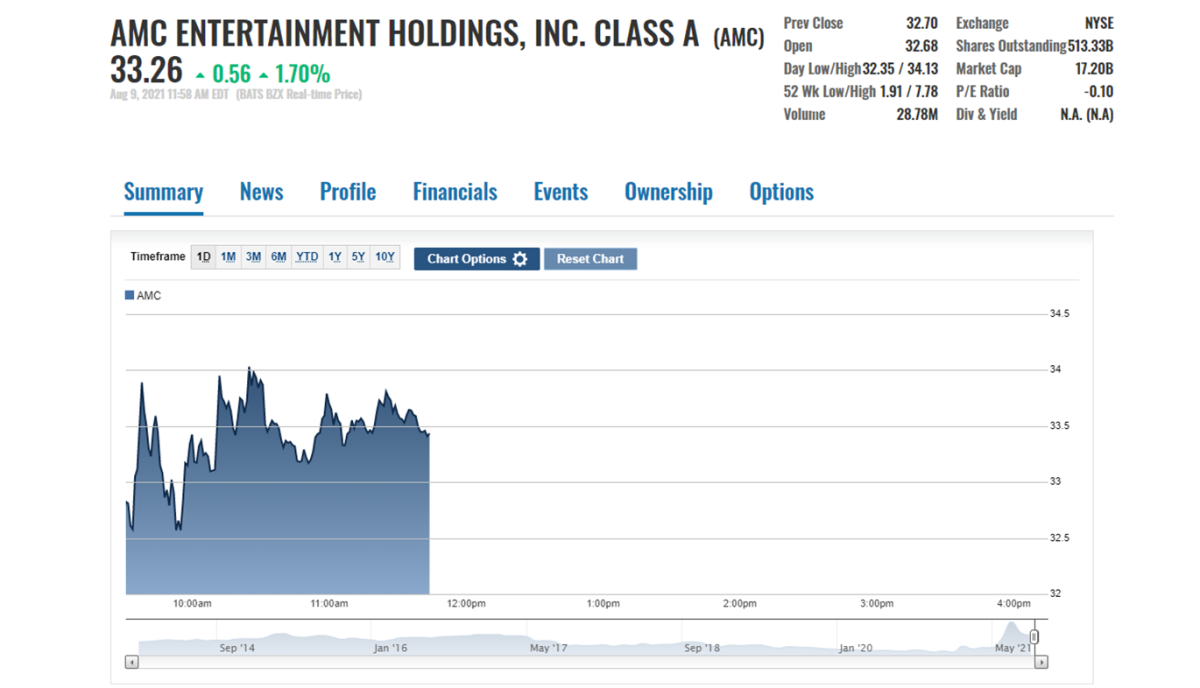Screen dimensions: 1200x688
Task: Go to the Financials tab
Action: pyautogui.click(x=455, y=192)
